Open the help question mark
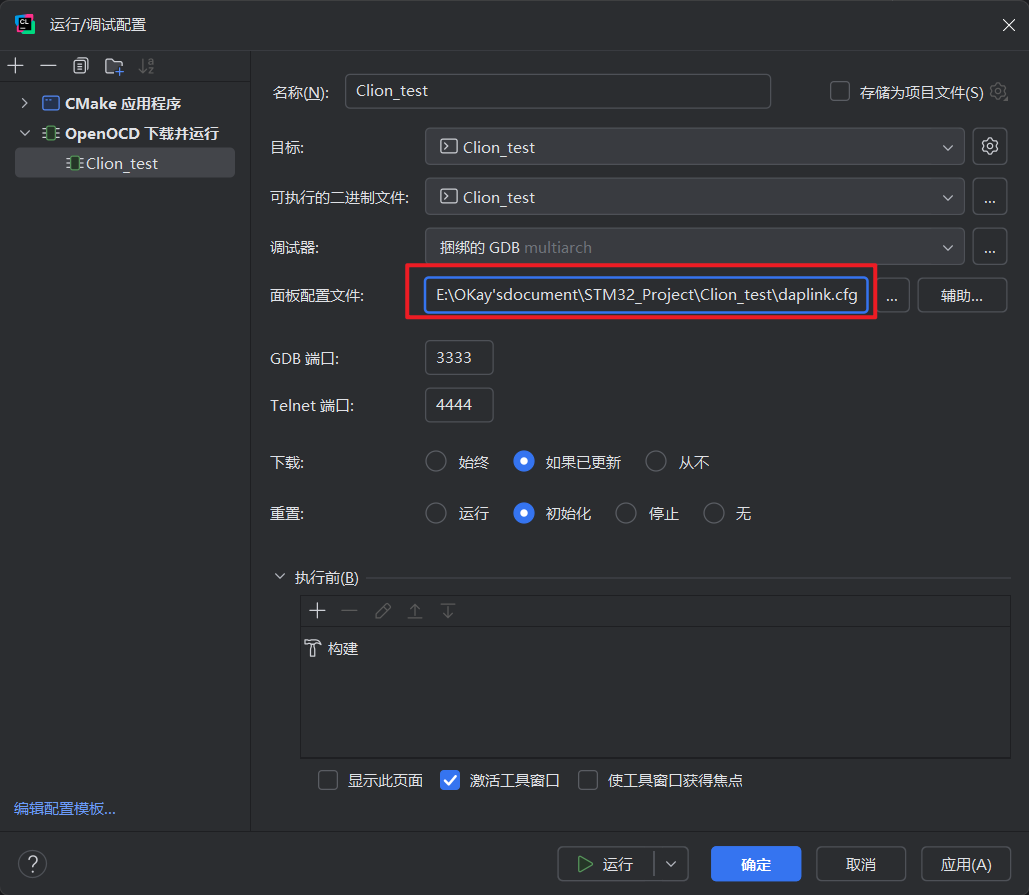The height and width of the screenshot is (895, 1029). click(32, 864)
